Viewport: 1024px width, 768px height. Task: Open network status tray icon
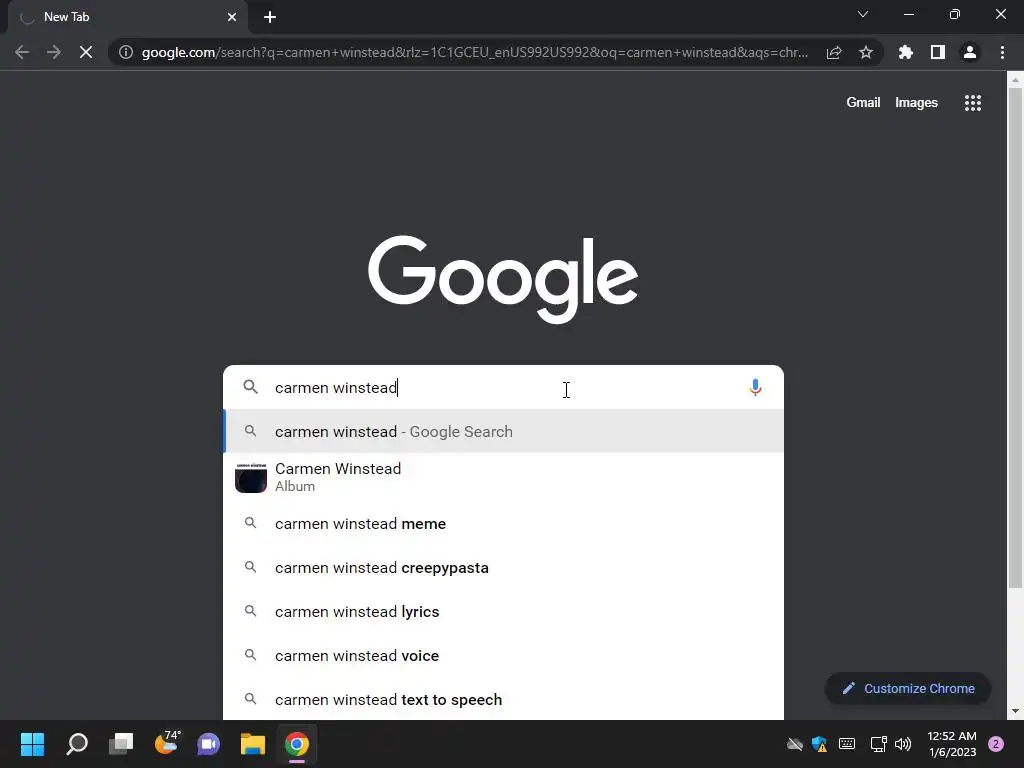click(x=878, y=744)
